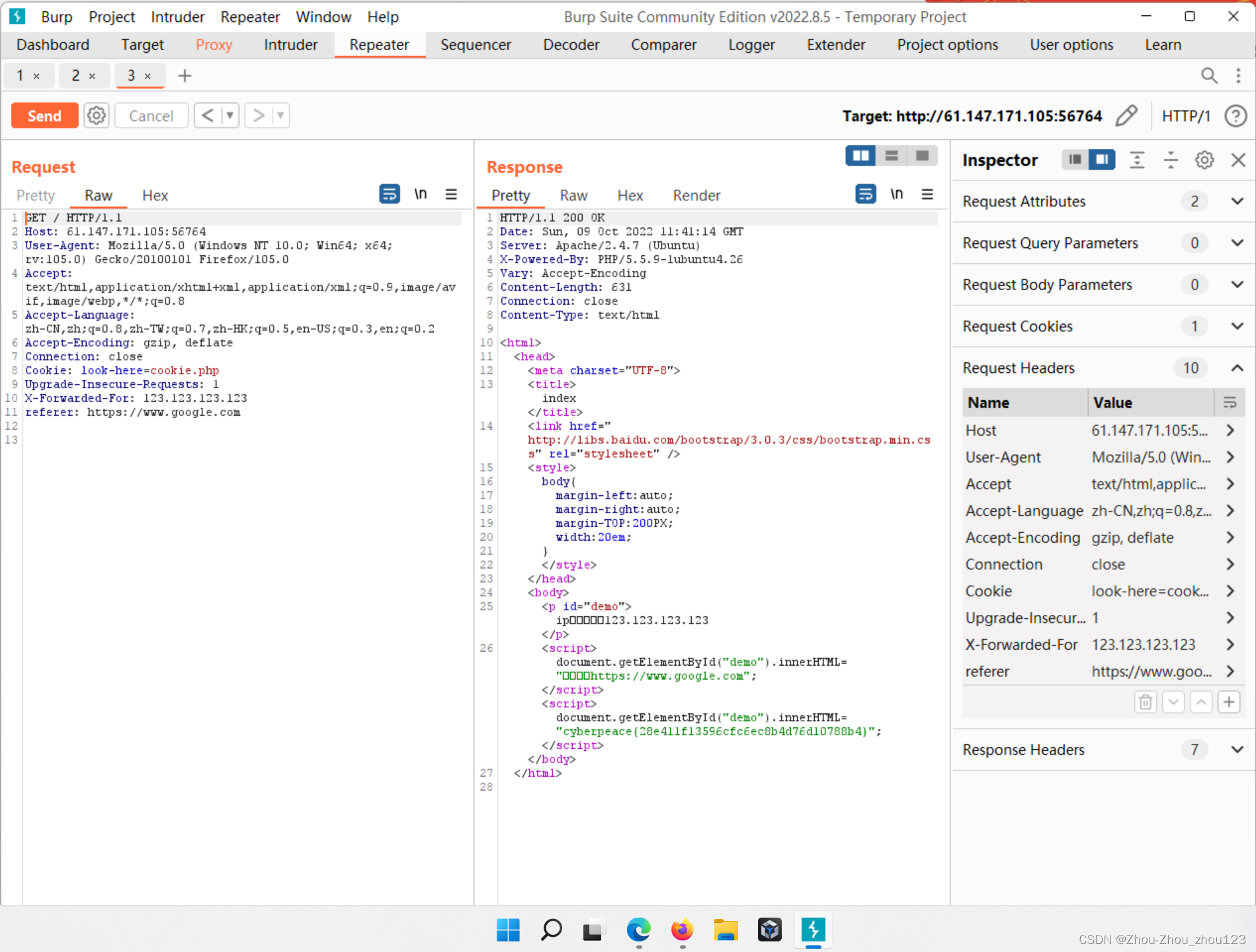The width and height of the screenshot is (1256, 952).
Task: Switch to Repeater tab 1
Action: point(20,75)
